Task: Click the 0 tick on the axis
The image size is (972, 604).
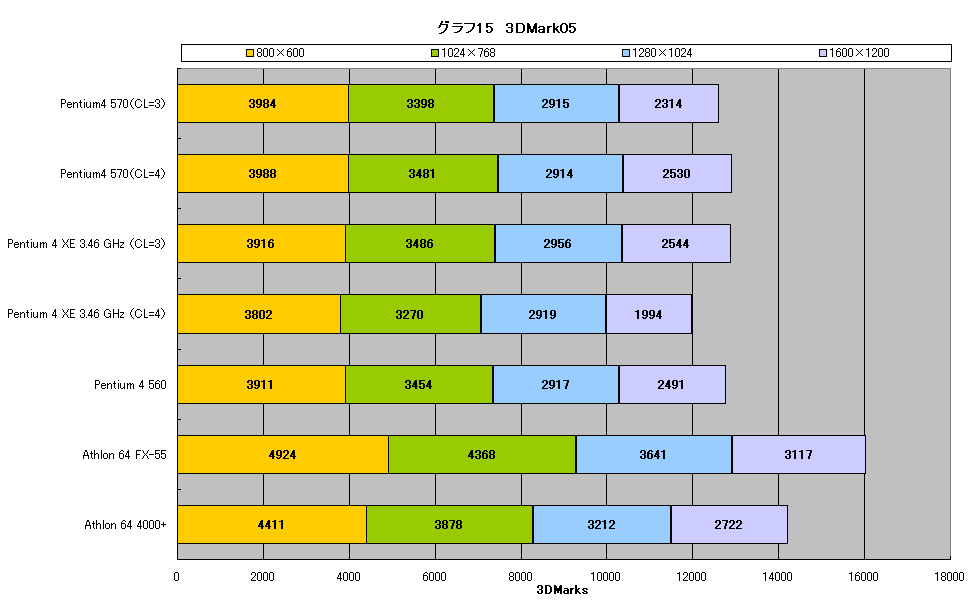Action: (x=177, y=577)
